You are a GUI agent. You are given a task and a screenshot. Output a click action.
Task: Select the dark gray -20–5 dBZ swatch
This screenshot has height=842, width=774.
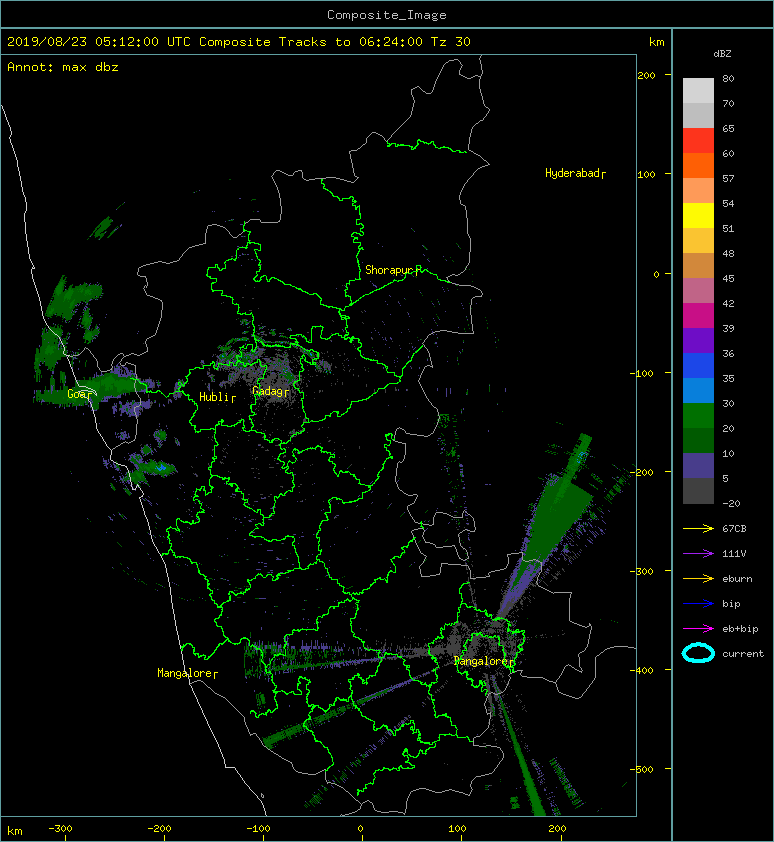pos(698,491)
